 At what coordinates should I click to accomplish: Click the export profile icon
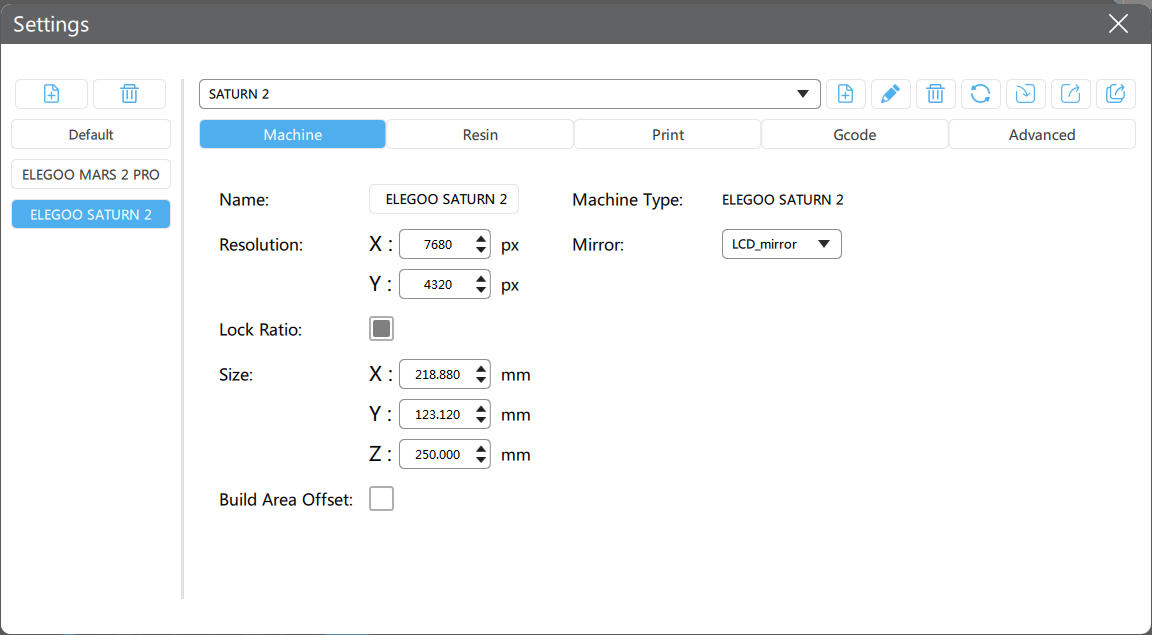click(x=1070, y=94)
